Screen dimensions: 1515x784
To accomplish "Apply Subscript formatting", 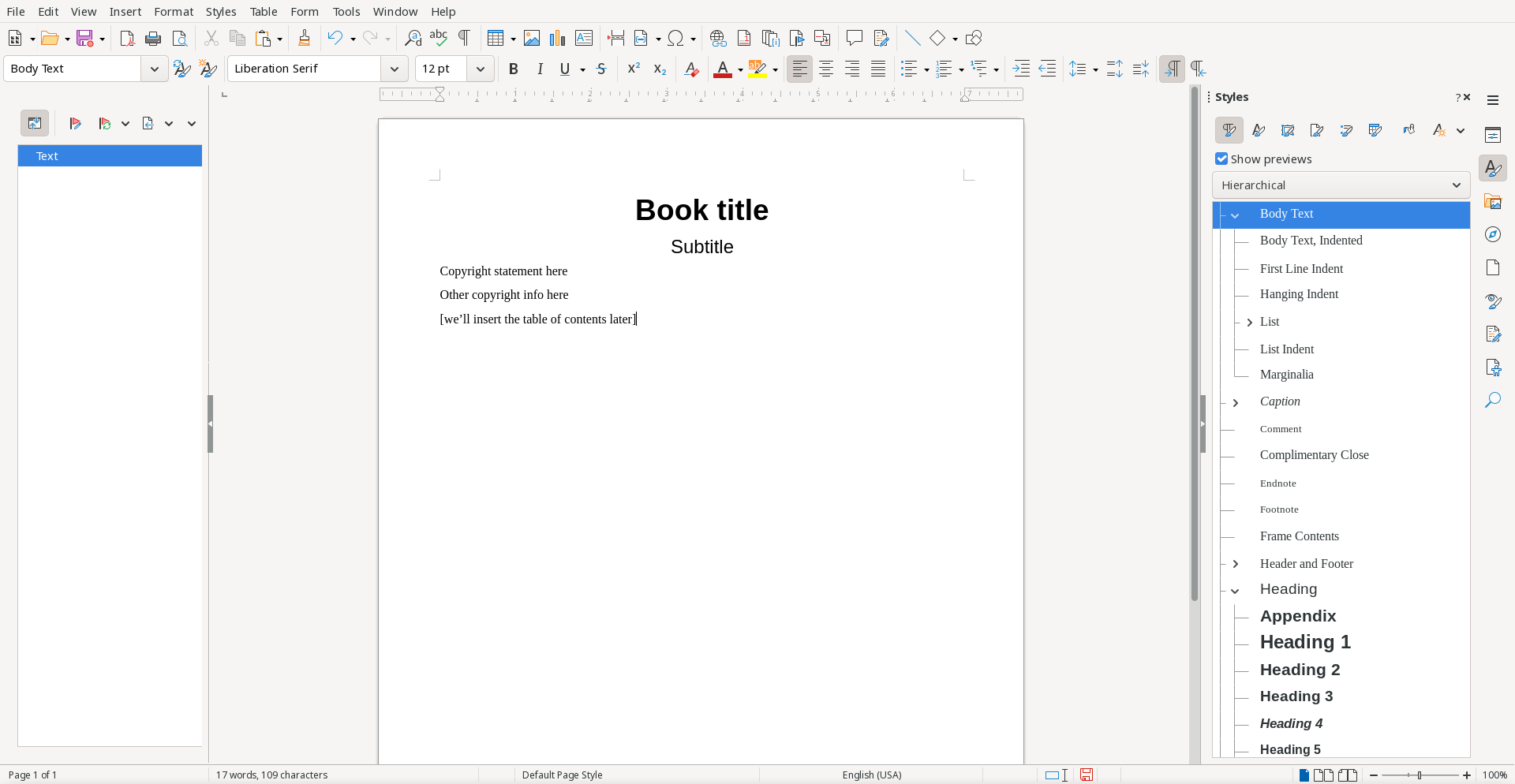I will click(x=660, y=69).
